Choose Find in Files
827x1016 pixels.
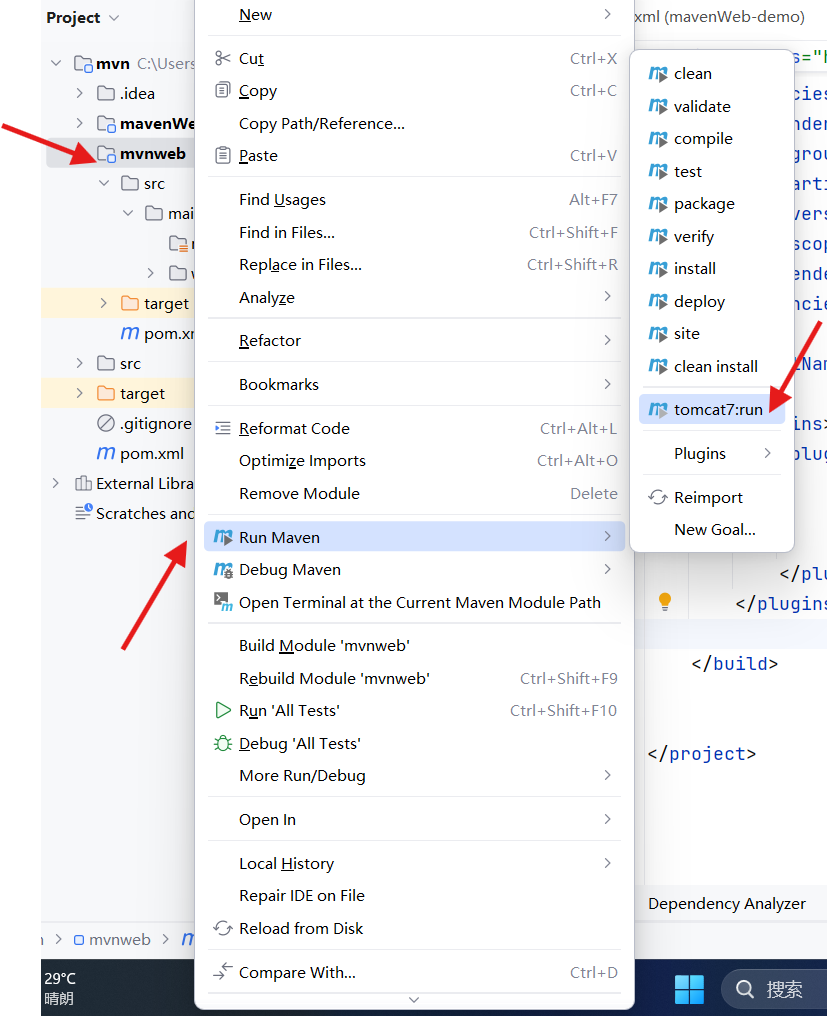coord(414,232)
